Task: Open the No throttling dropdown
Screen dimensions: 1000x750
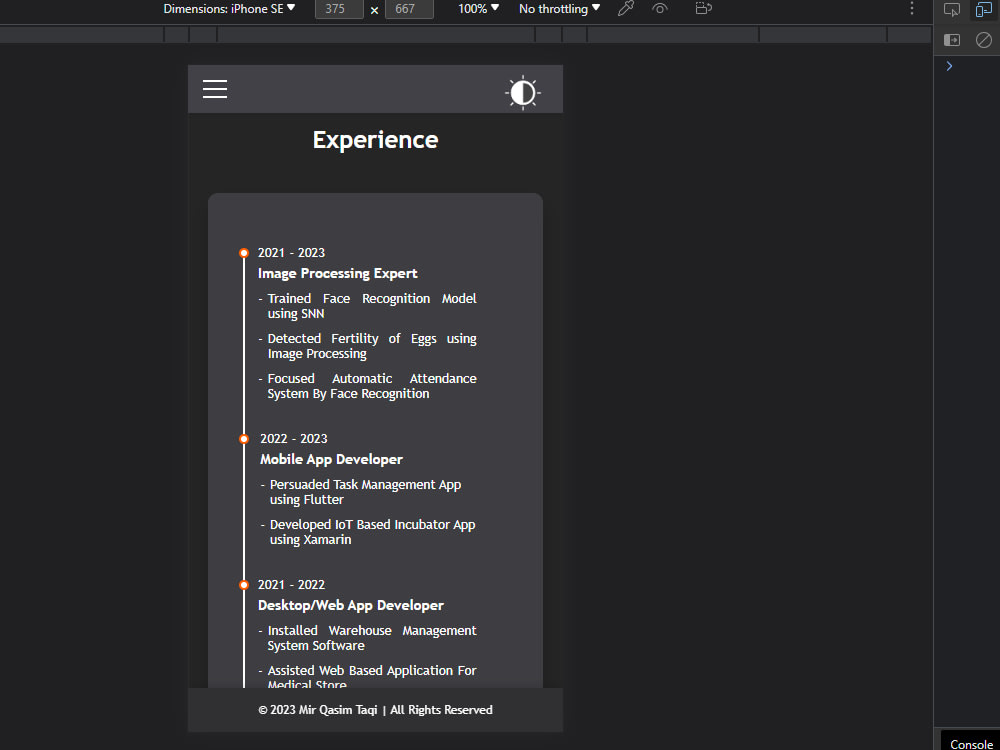Action: [557, 9]
